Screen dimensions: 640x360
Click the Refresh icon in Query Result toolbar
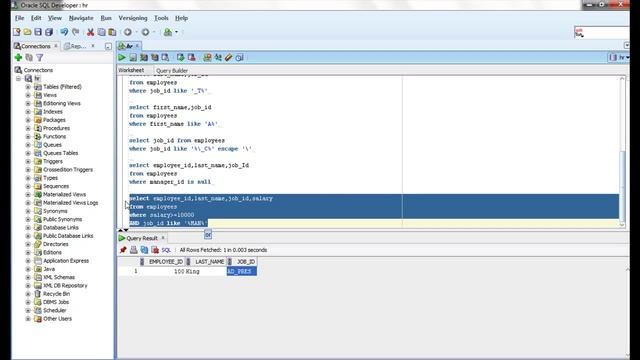[x=144, y=250]
